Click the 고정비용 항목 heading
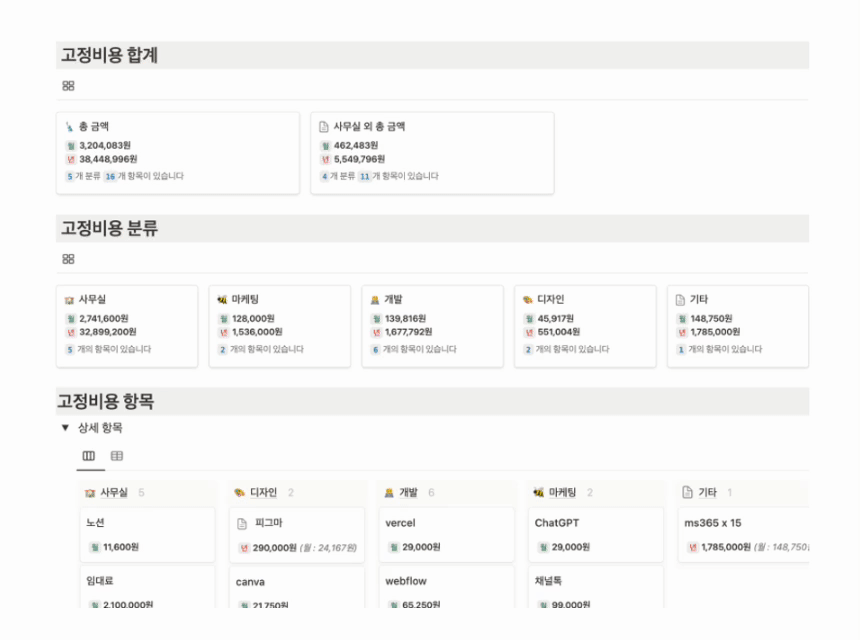Image resolution: width=860 pixels, height=640 pixels. (105, 402)
